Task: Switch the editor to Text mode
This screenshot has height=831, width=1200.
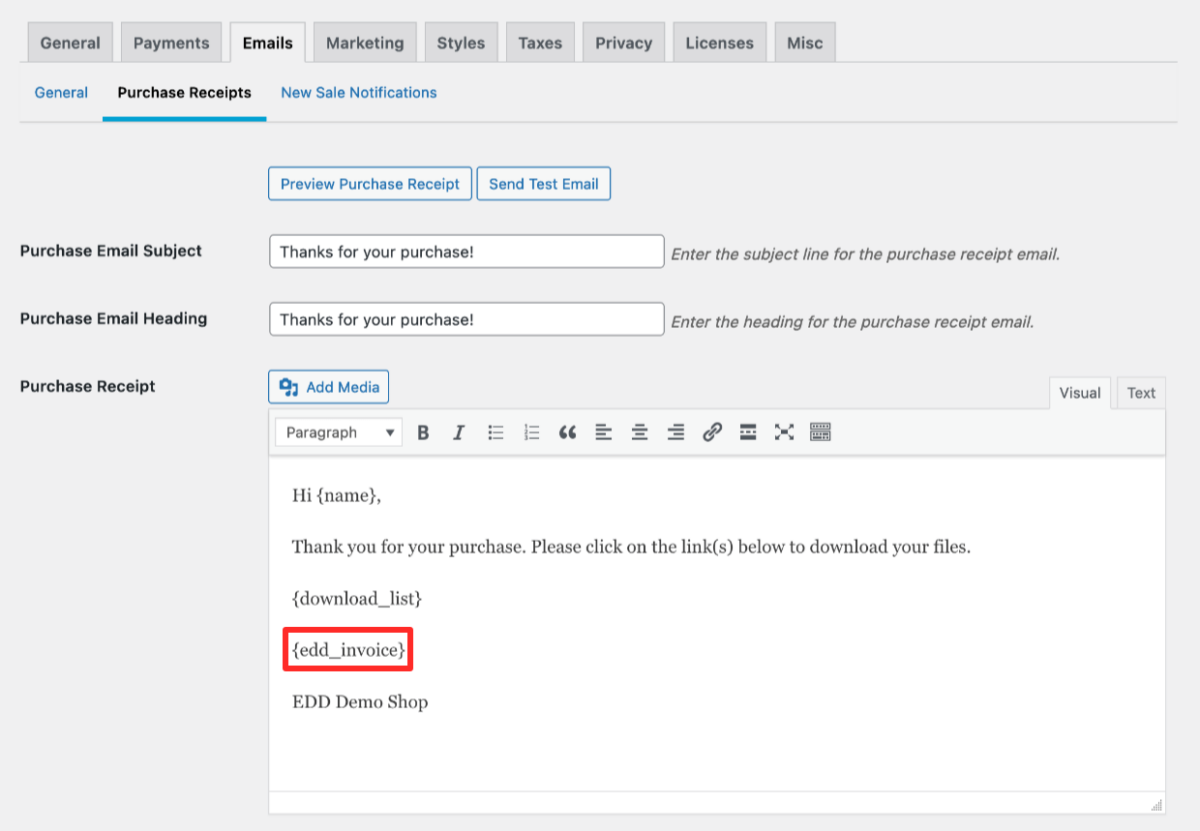Action: (x=1140, y=392)
